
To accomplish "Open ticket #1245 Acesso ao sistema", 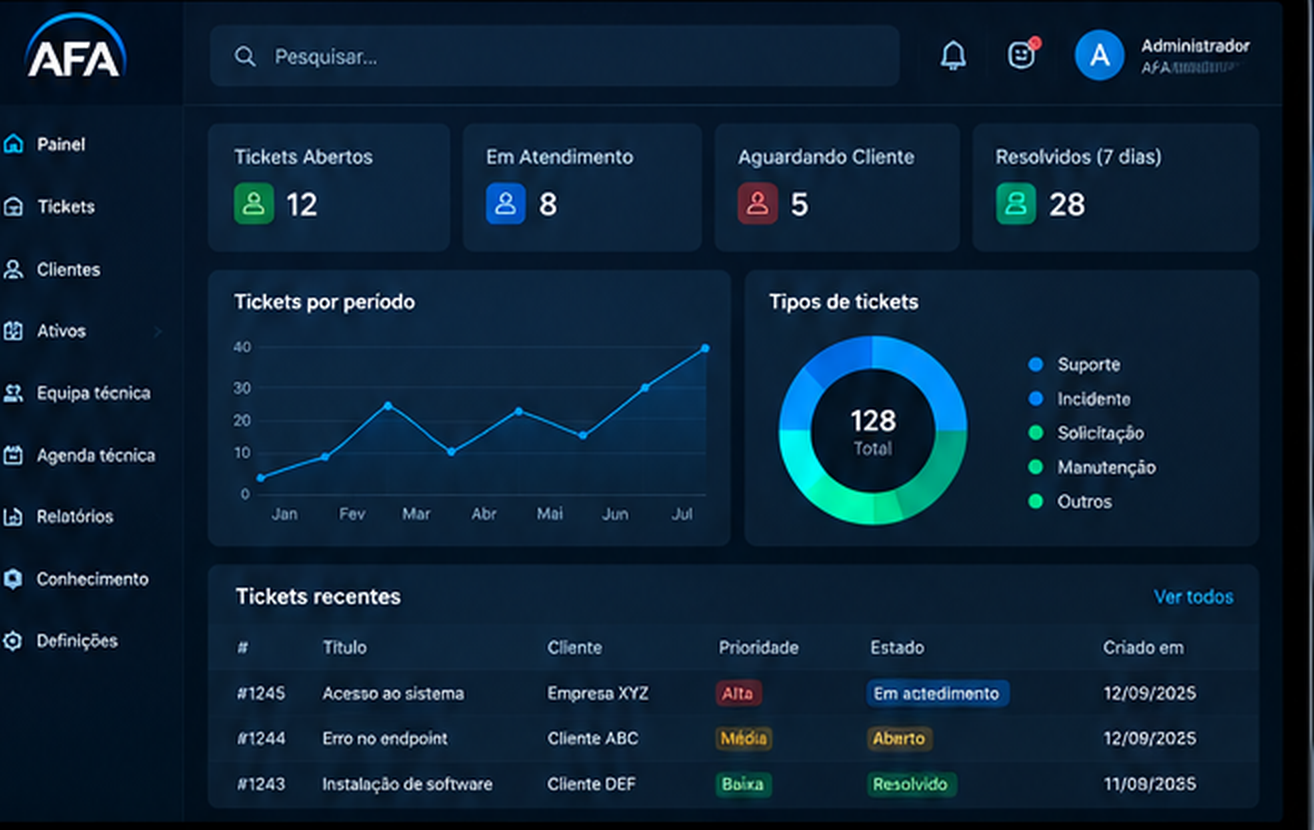I will (733, 693).
